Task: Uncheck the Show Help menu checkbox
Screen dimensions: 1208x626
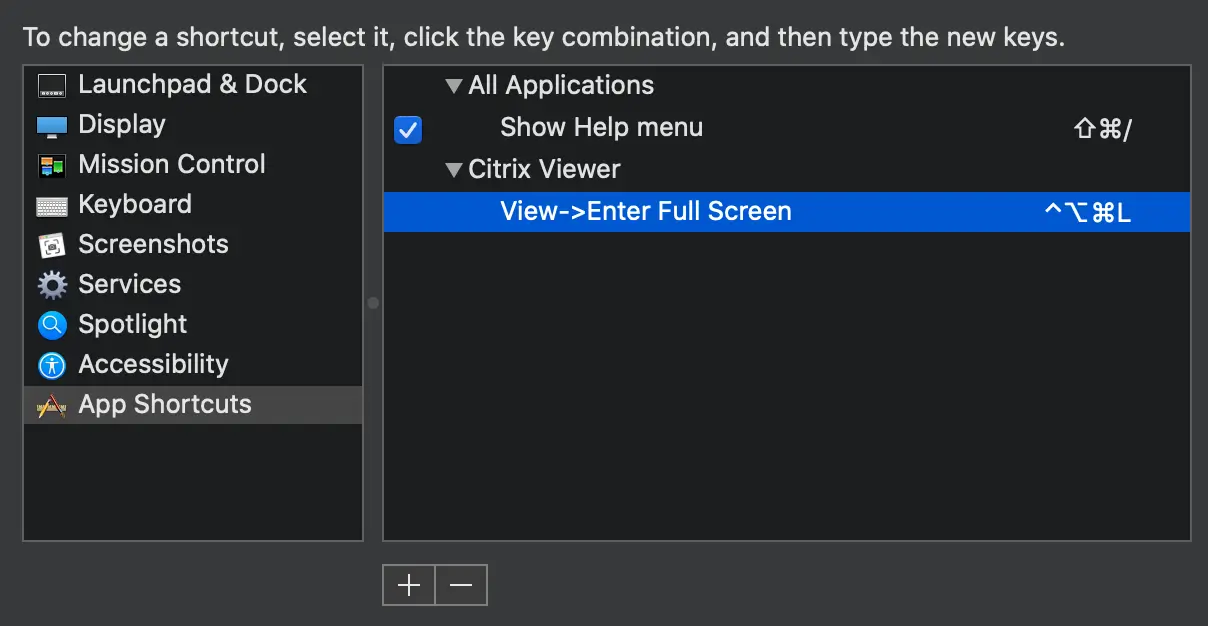Action: point(407,130)
